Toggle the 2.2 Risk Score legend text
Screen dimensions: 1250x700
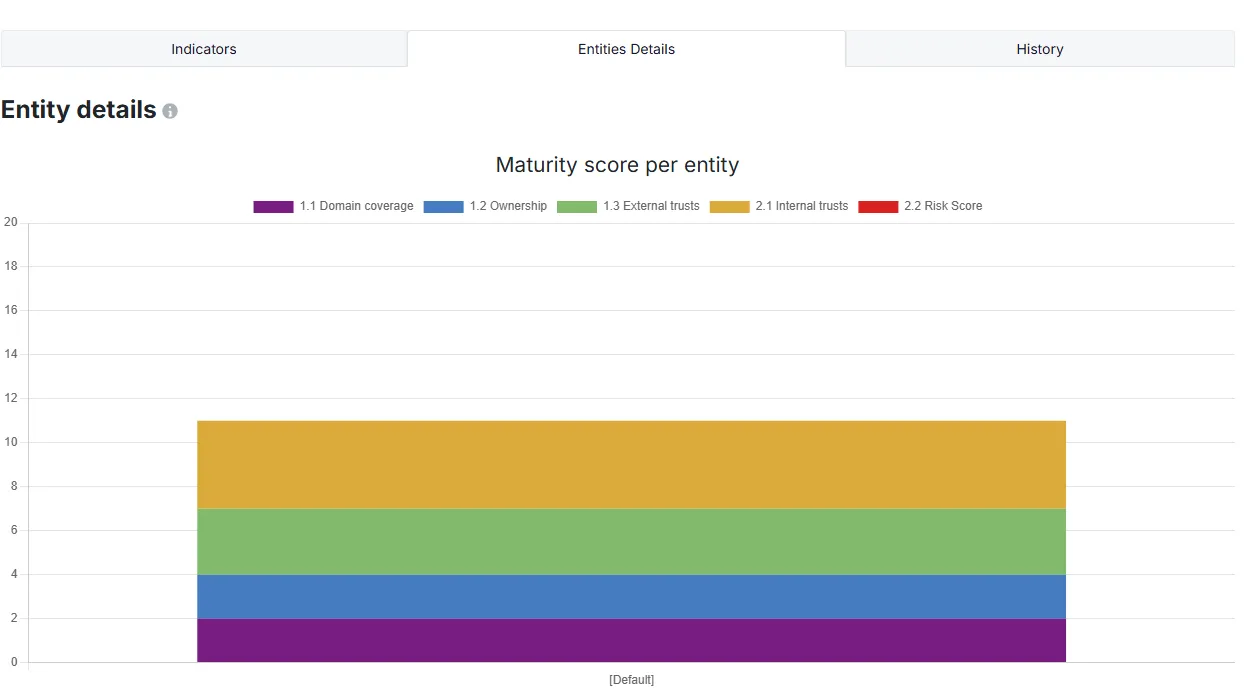click(x=943, y=206)
